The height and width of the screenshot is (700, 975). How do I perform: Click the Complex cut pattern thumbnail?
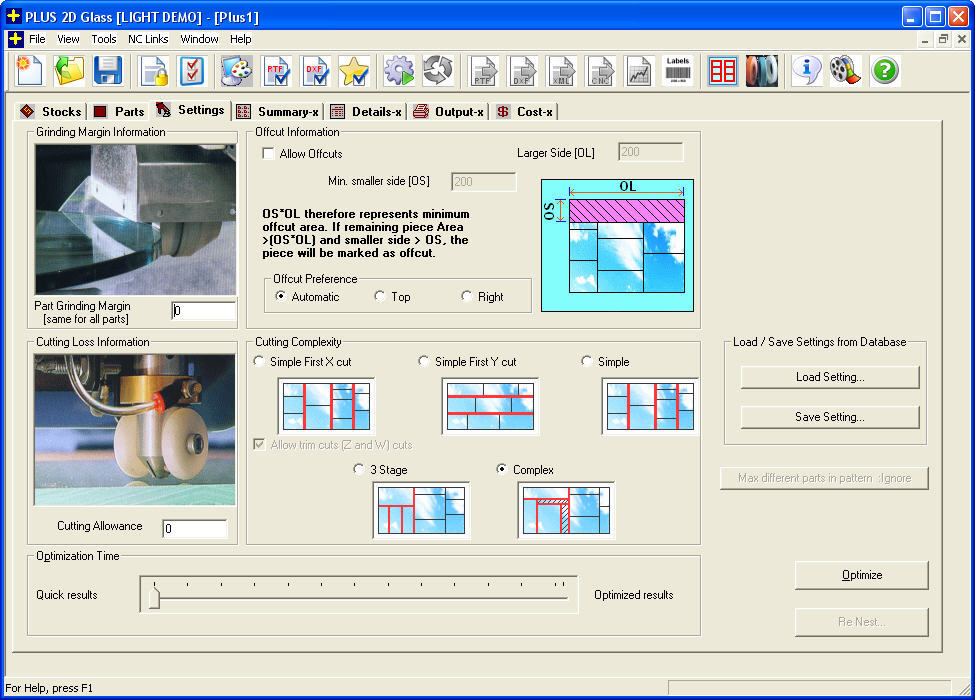(x=566, y=510)
